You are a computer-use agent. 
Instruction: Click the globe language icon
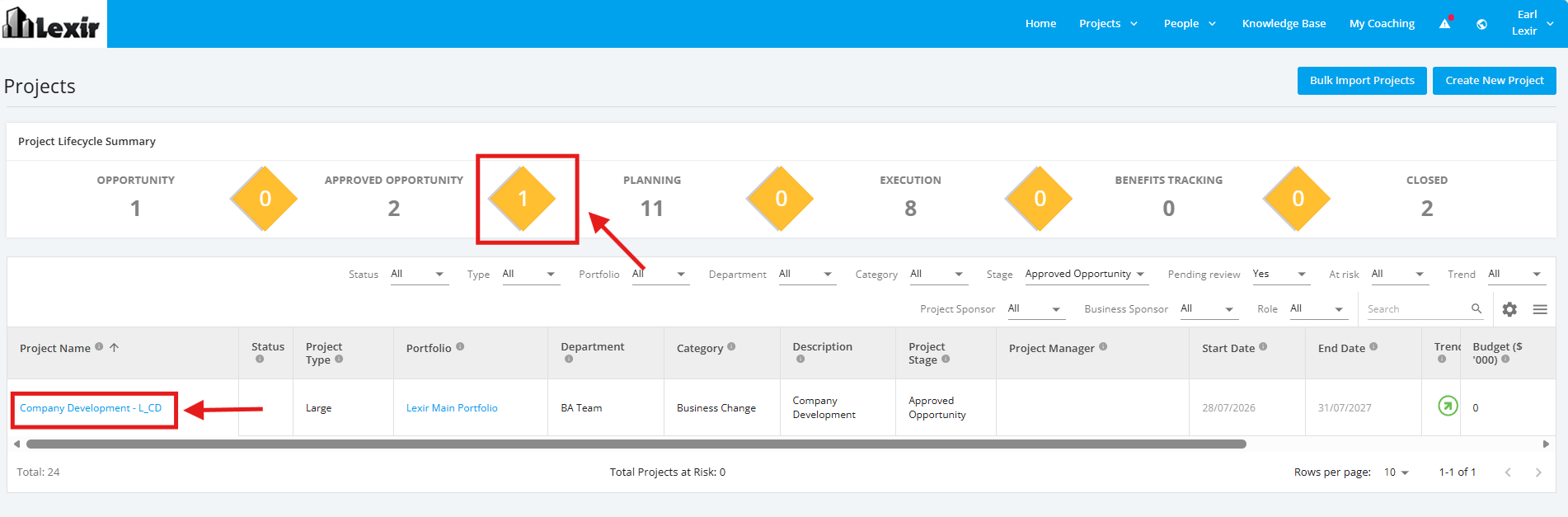tap(1481, 24)
